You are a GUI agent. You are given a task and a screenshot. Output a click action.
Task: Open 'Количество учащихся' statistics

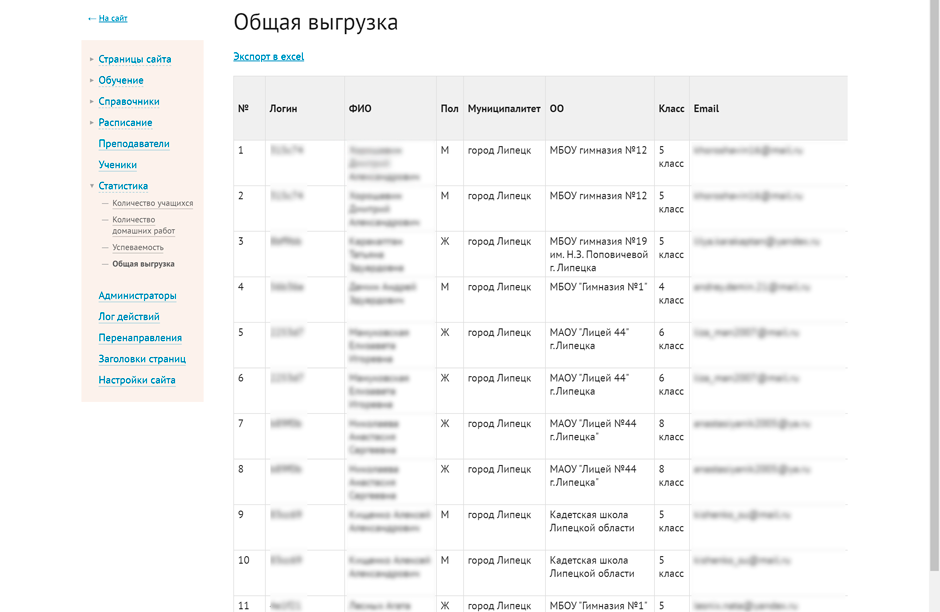click(152, 204)
